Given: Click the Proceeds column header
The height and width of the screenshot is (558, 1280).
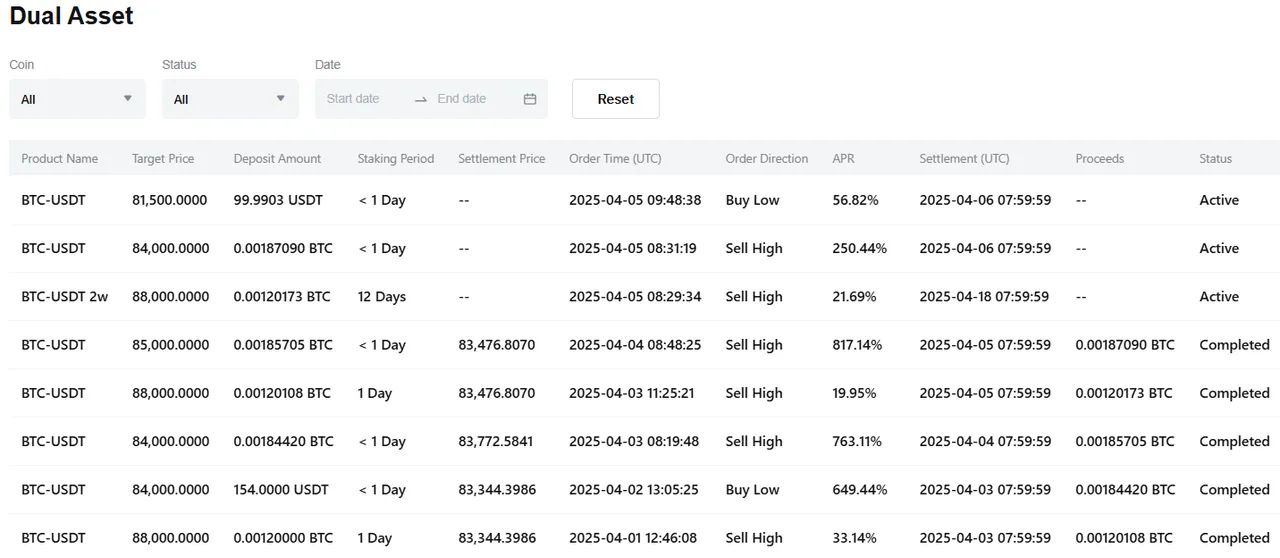Looking at the screenshot, I should 1100,159.
